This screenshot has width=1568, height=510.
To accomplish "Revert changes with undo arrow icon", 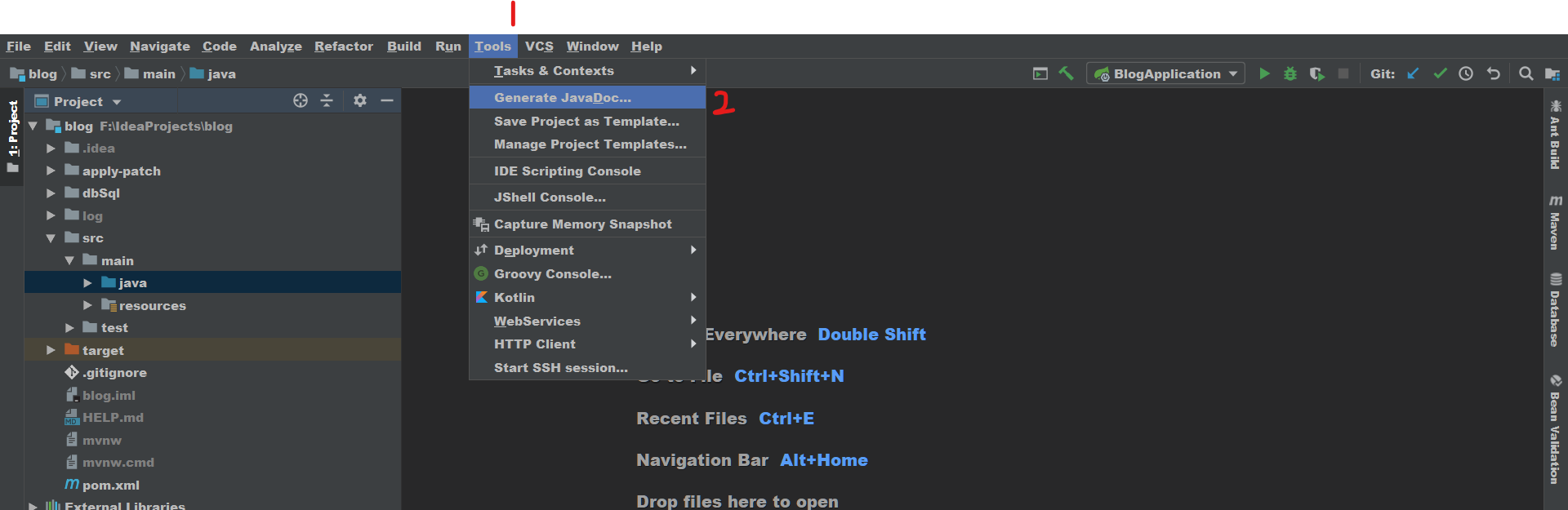I will 1494,73.
